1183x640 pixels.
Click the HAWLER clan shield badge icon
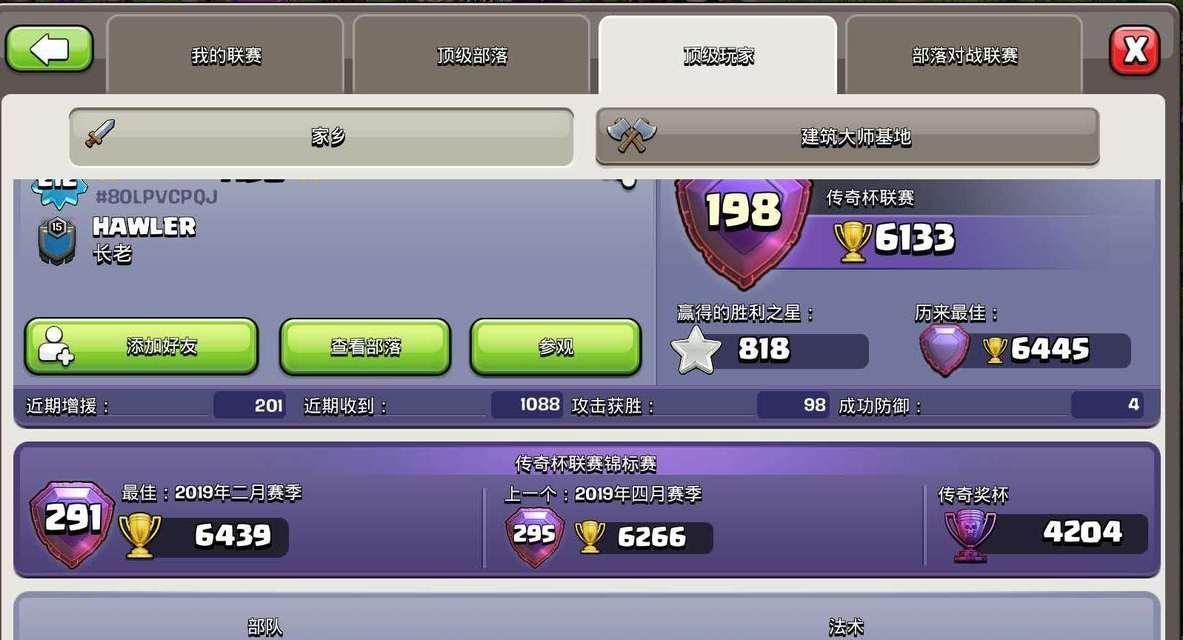[57, 241]
